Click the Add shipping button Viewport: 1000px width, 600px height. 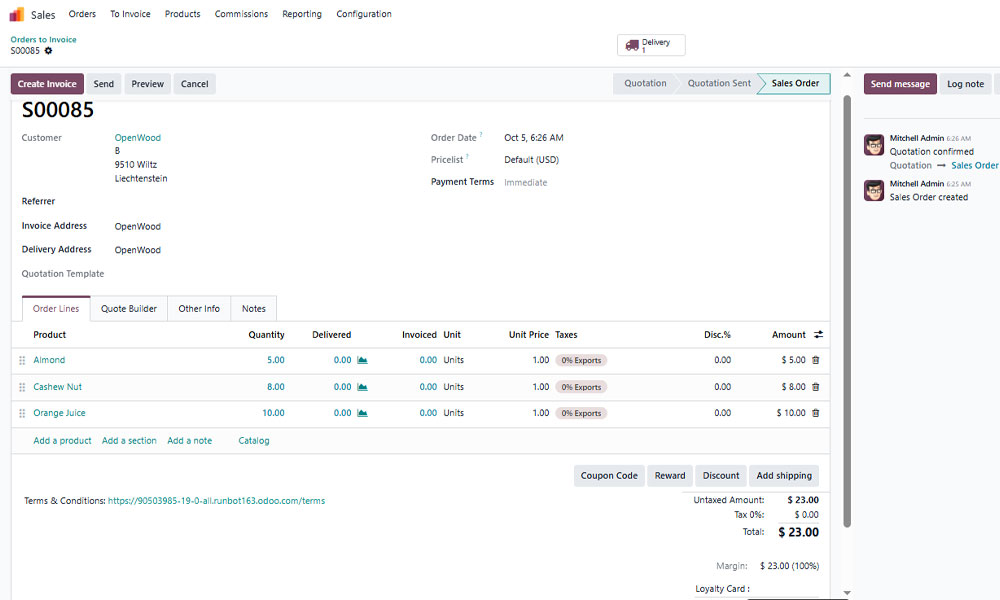point(784,476)
